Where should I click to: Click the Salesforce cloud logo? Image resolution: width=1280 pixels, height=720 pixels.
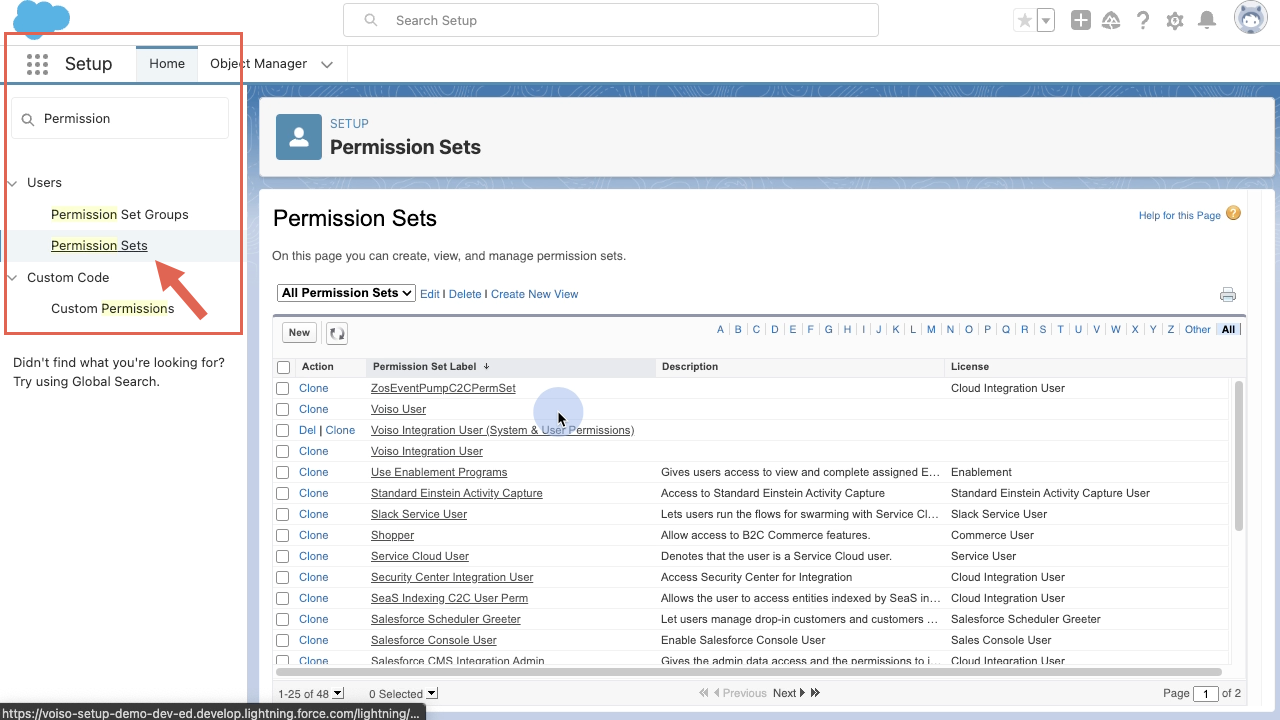point(42,19)
